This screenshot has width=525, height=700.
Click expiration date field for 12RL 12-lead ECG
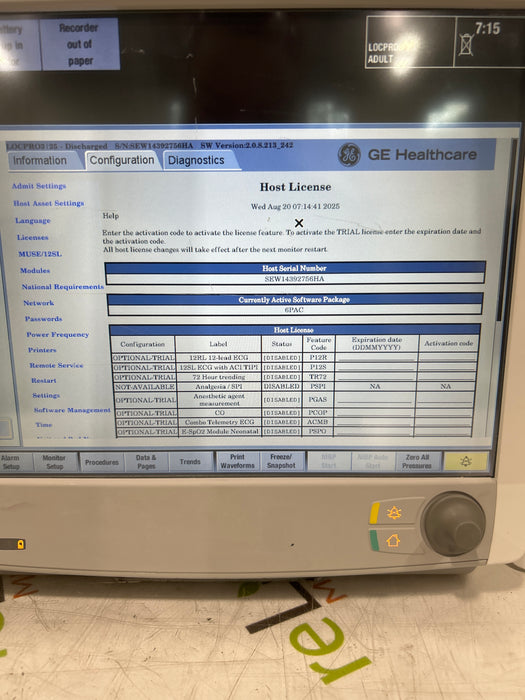(376, 358)
